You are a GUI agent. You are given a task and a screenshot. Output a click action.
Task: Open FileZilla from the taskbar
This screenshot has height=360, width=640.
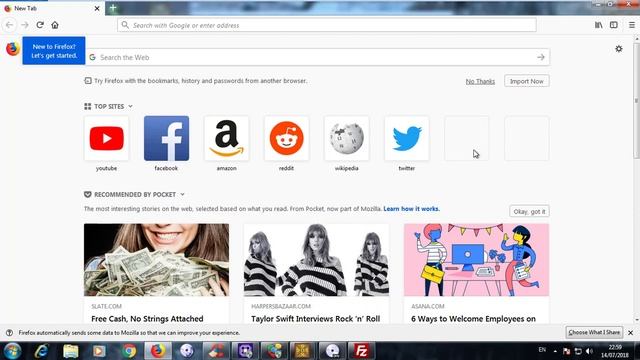[x=361, y=351]
